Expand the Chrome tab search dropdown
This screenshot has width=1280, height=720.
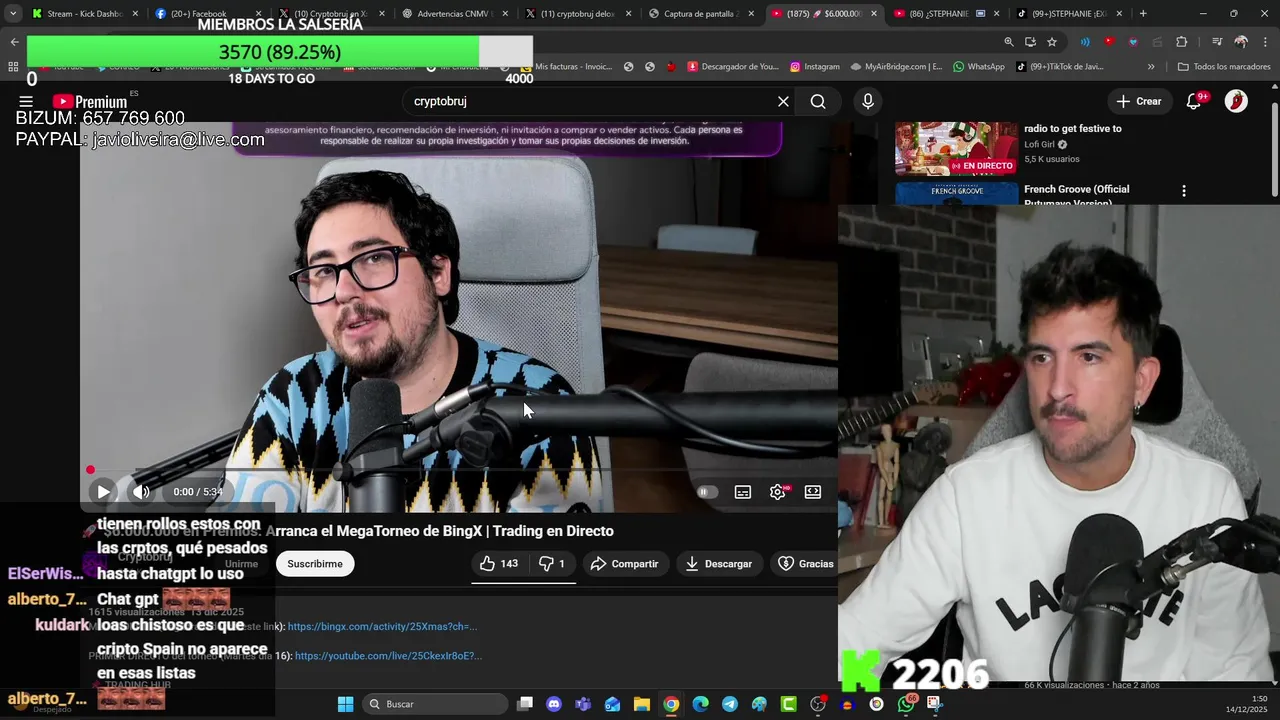click(x=12, y=14)
